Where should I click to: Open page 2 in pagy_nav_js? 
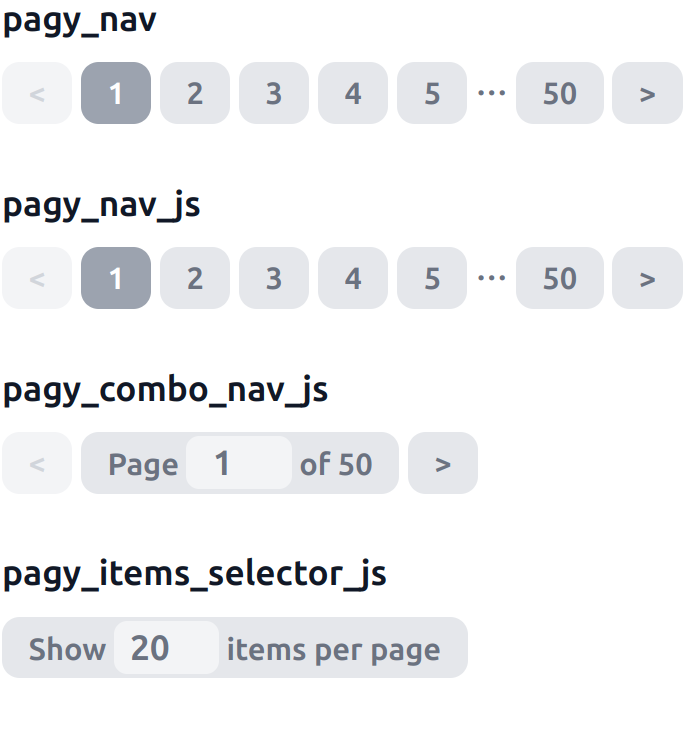coord(195,278)
